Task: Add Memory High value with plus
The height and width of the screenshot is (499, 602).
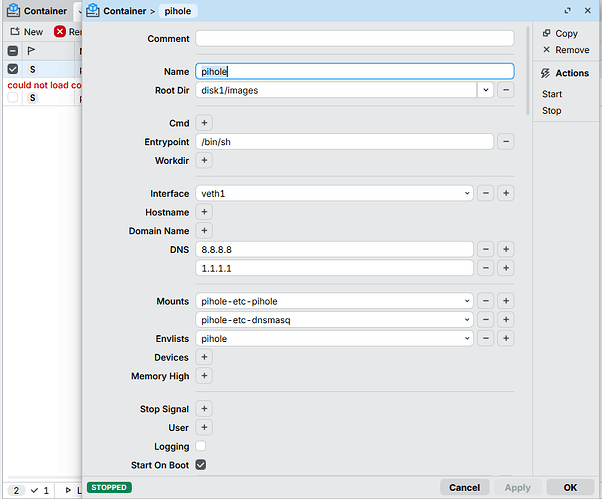Action: coord(204,376)
